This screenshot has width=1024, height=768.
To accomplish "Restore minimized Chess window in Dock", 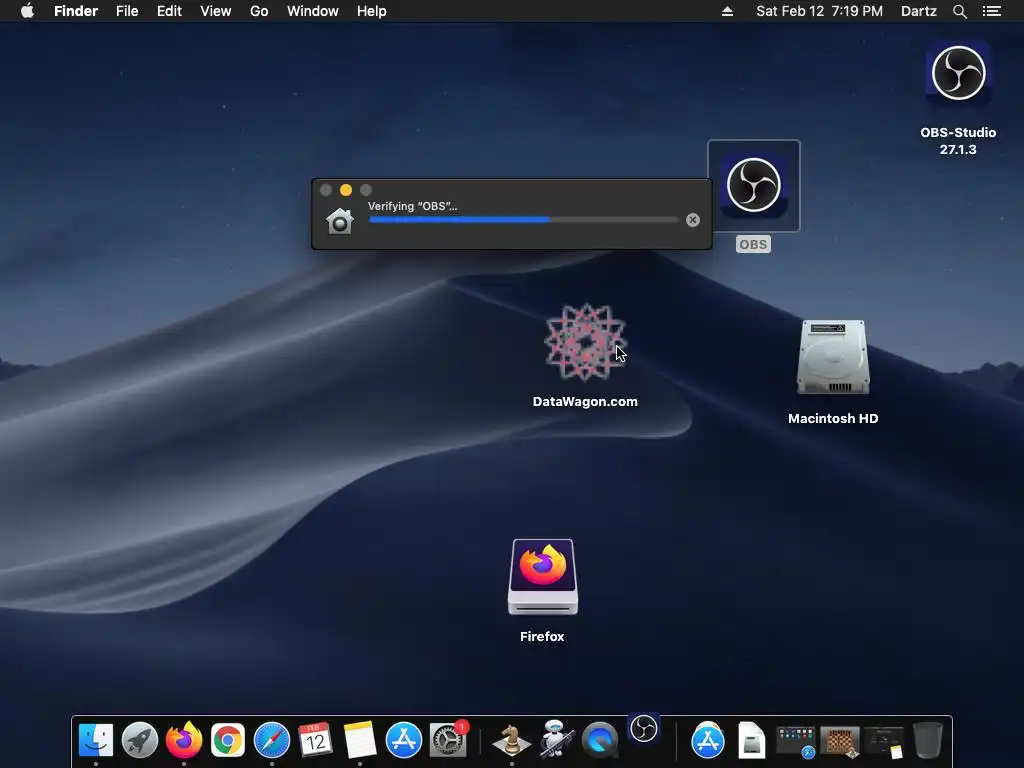I will coord(840,743).
